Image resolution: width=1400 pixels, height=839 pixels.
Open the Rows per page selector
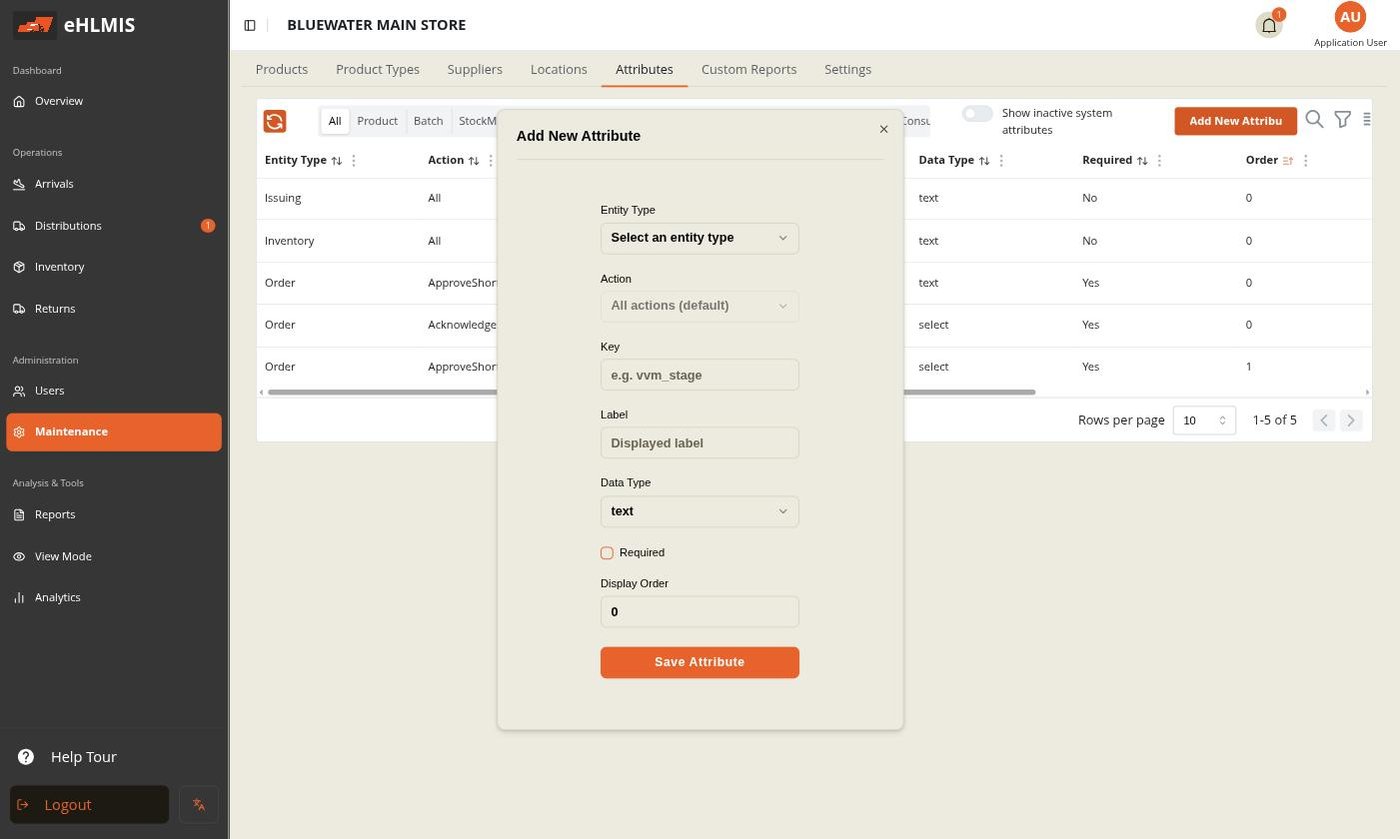click(x=1204, y=421)
